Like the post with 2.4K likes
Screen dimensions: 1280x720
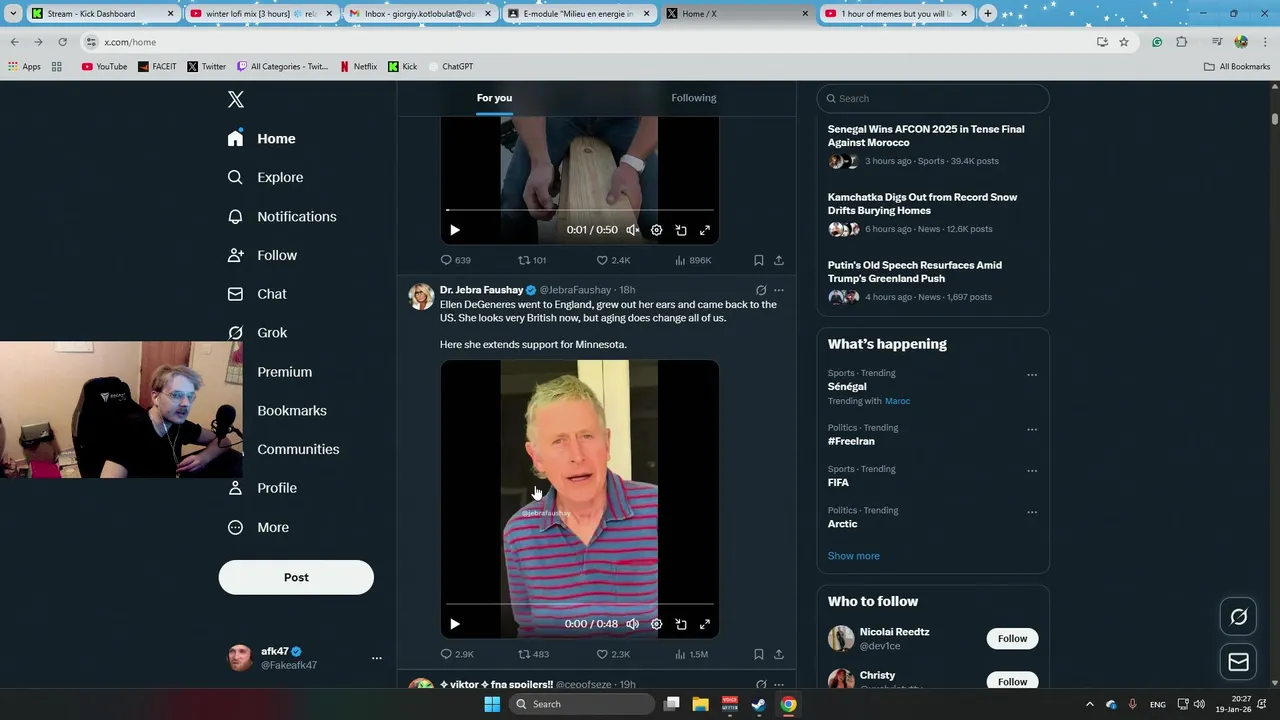point(613,260)
